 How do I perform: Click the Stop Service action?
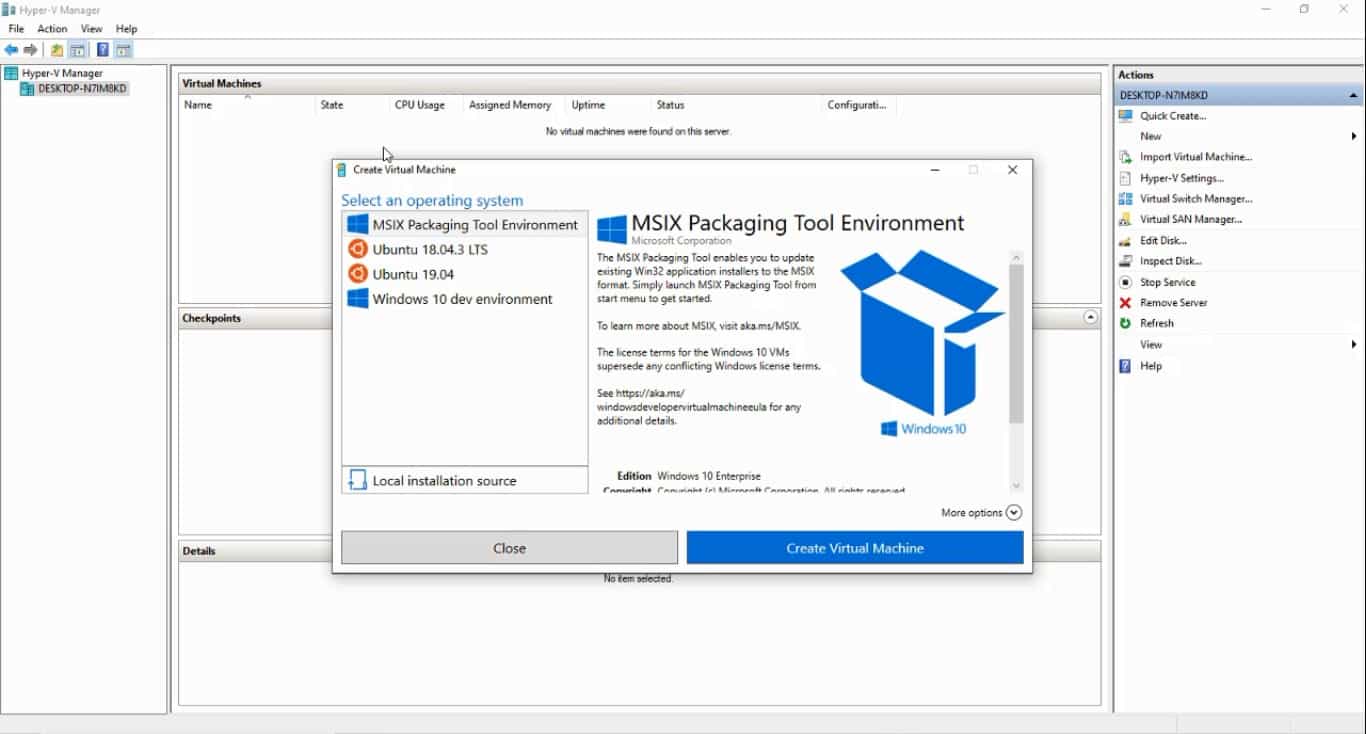tap(1167, 282)
